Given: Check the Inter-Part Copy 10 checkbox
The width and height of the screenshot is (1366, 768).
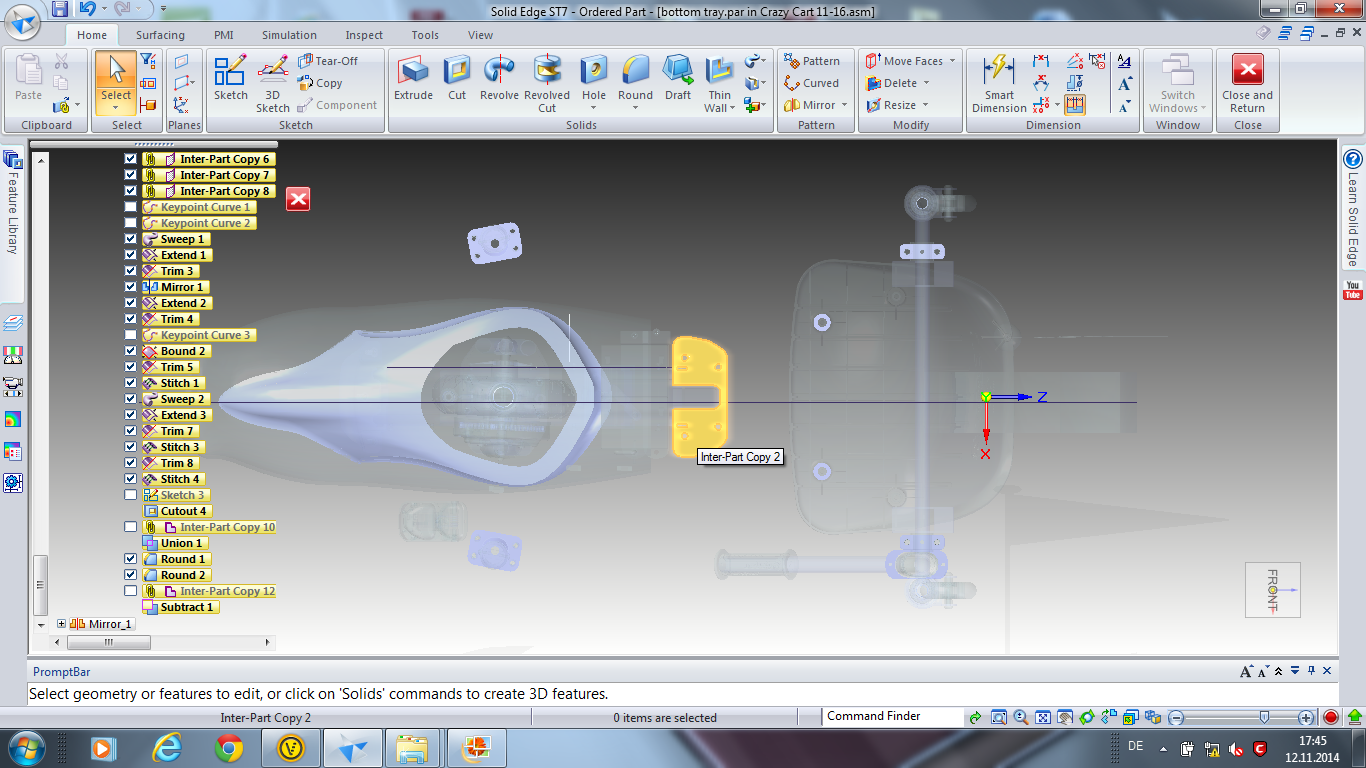Looking at the screenshot, I should pyautogui.click(x=130, y=527).
